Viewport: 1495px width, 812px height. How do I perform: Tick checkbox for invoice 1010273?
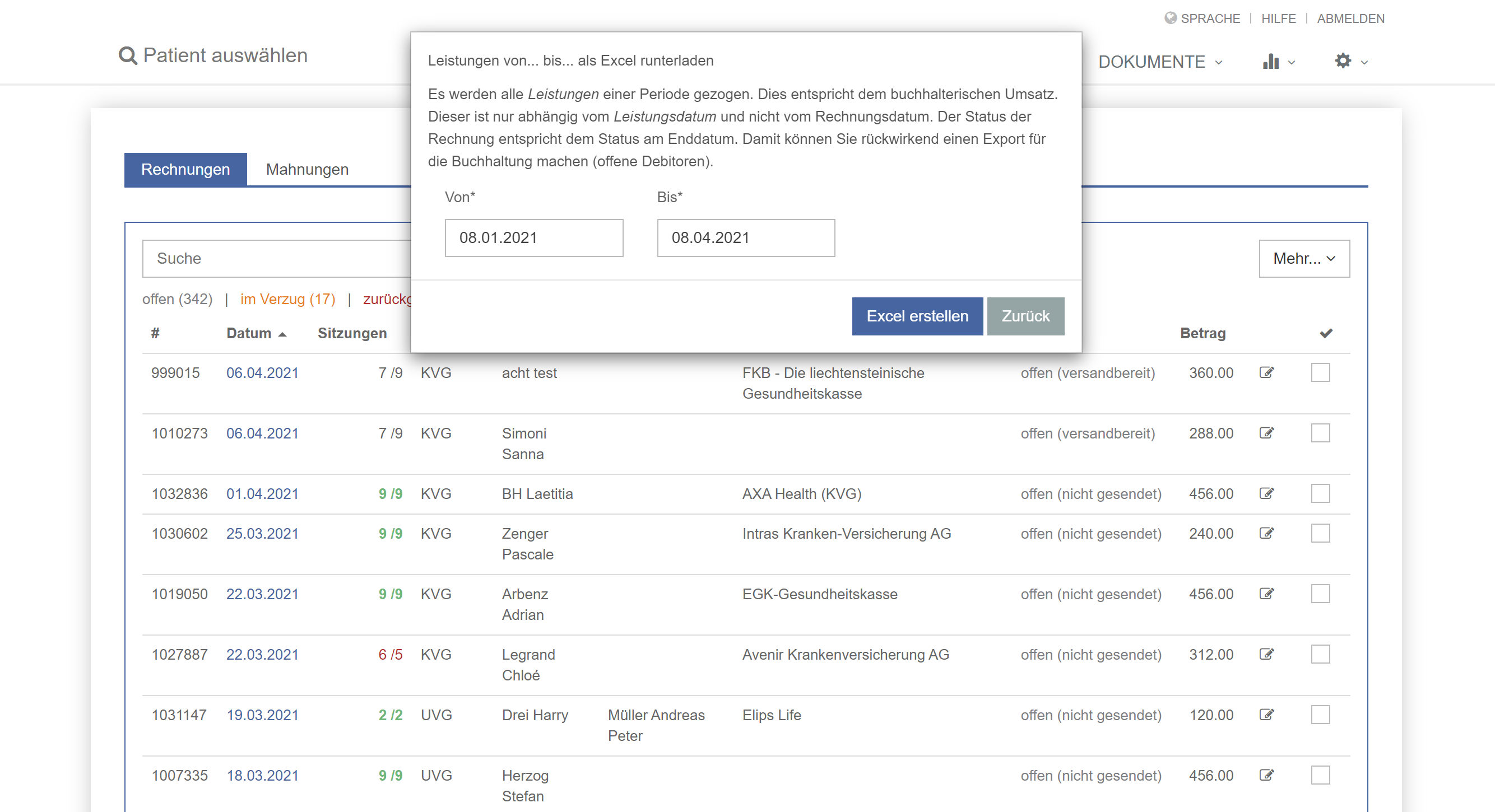click(1320, 433)
